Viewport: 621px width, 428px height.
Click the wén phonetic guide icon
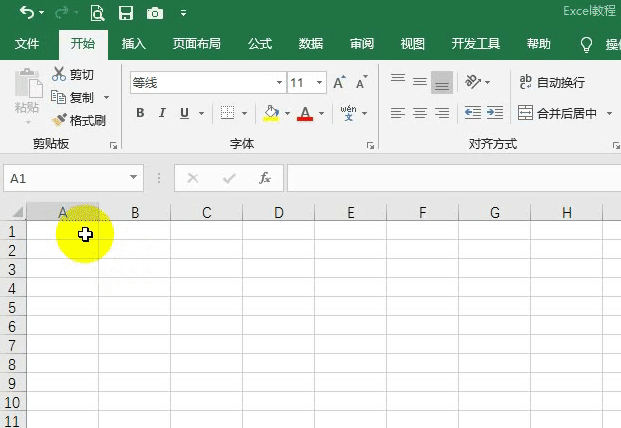pyautogui.click(x=349, y=113)
